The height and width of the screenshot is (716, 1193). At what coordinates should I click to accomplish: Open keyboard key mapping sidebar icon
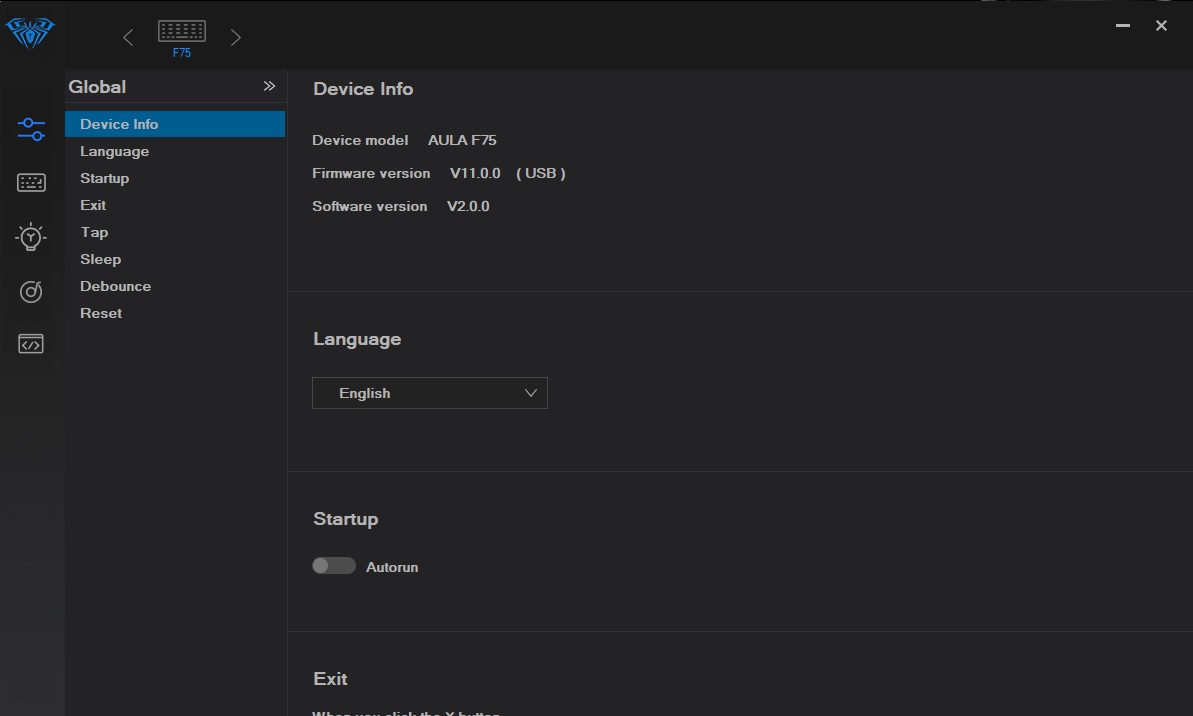[31, 183]
